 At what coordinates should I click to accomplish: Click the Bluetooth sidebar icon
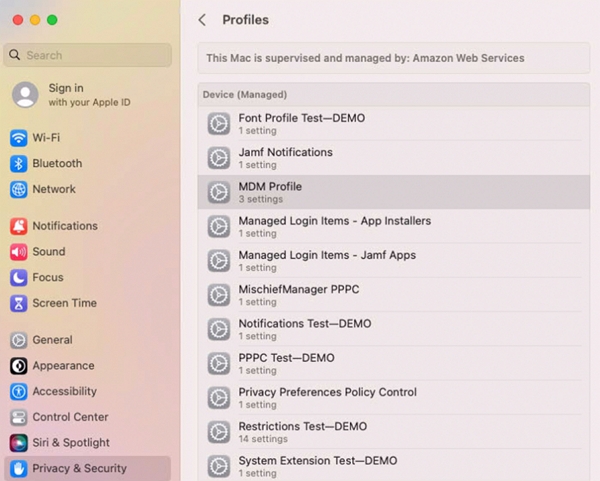(18, 164)
